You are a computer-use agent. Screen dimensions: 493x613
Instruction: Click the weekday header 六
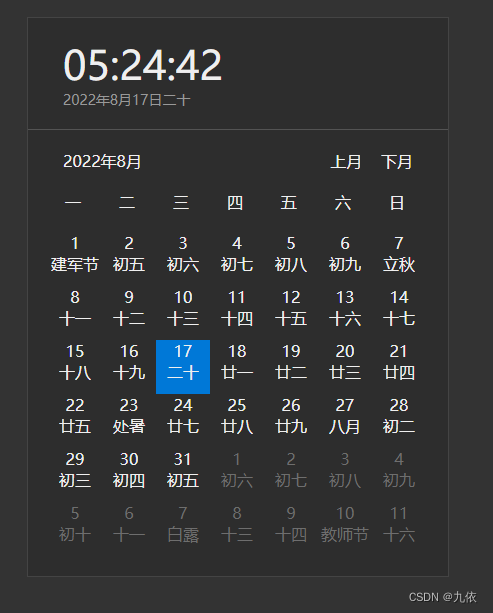click(x=343, y=203)
